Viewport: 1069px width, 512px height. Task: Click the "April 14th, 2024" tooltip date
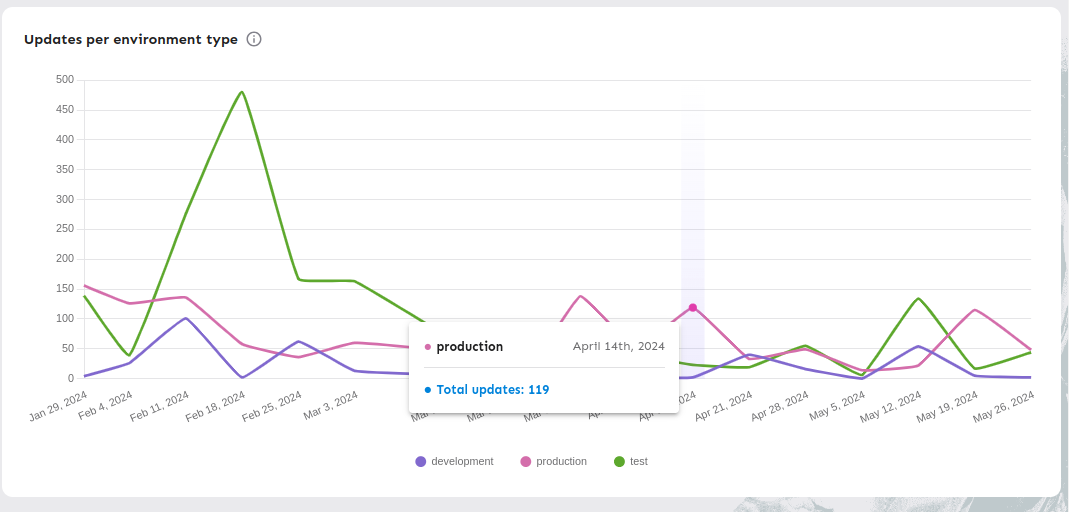click(618, 347)
